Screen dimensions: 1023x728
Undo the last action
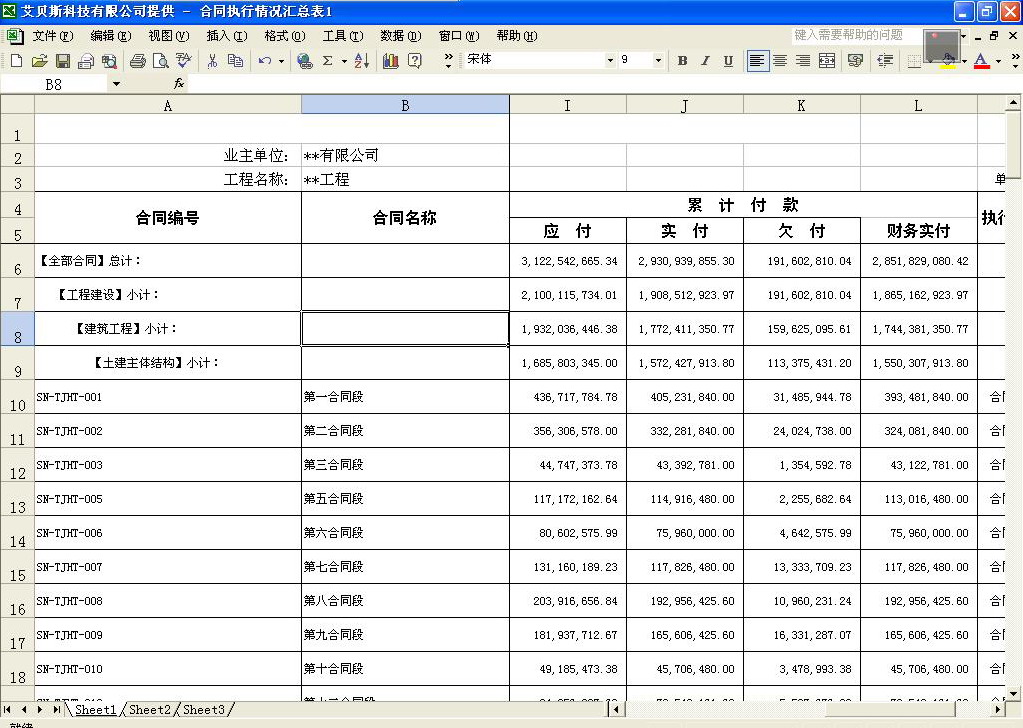265,61
